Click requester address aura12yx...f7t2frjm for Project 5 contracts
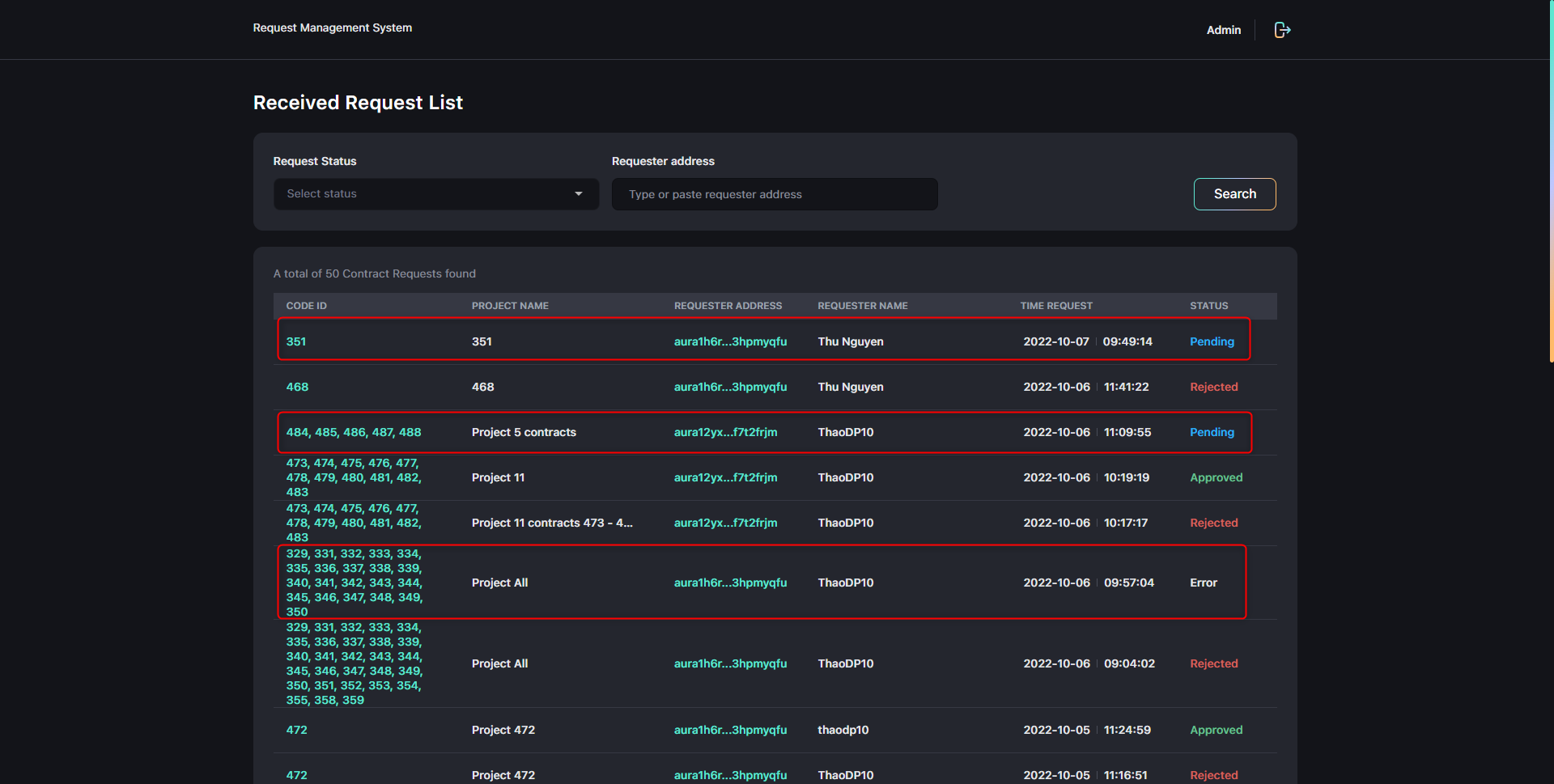 click(725, 432)
